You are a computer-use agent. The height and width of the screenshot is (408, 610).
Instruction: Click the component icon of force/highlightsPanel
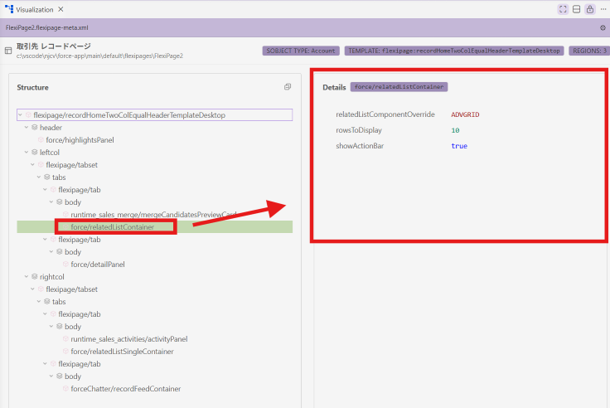point(41,140)
